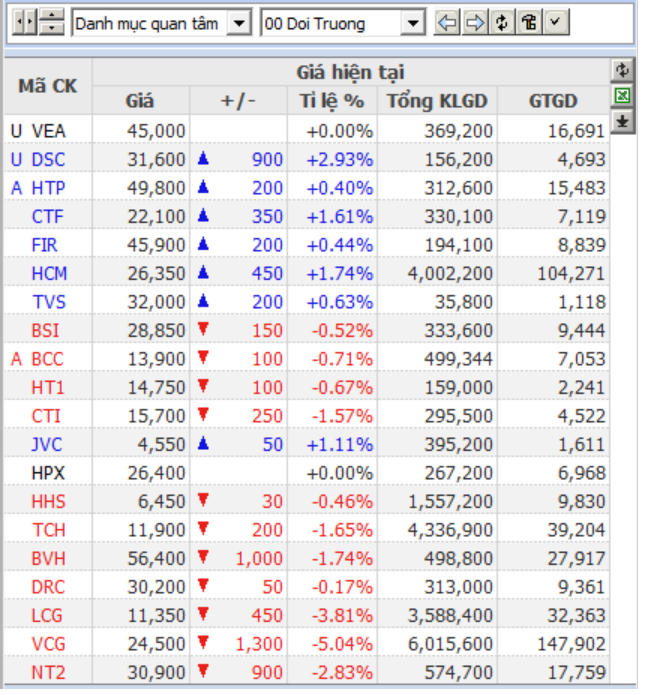Select the HT1 stock code
Viewport: 648px width, 695px height.
(48, 388)
